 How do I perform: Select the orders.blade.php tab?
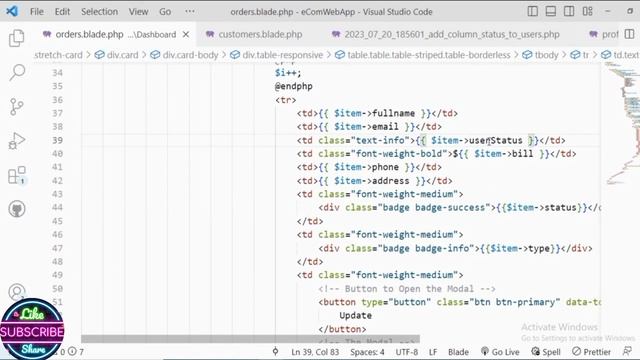click(109, 35)
